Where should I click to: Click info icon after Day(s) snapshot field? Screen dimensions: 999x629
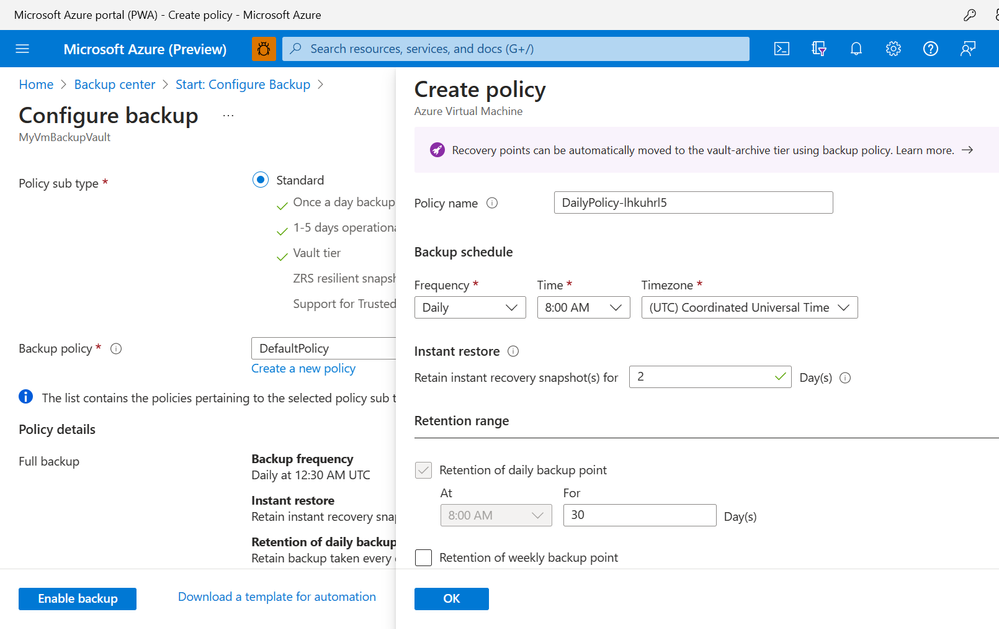click(x=845, y=378)
